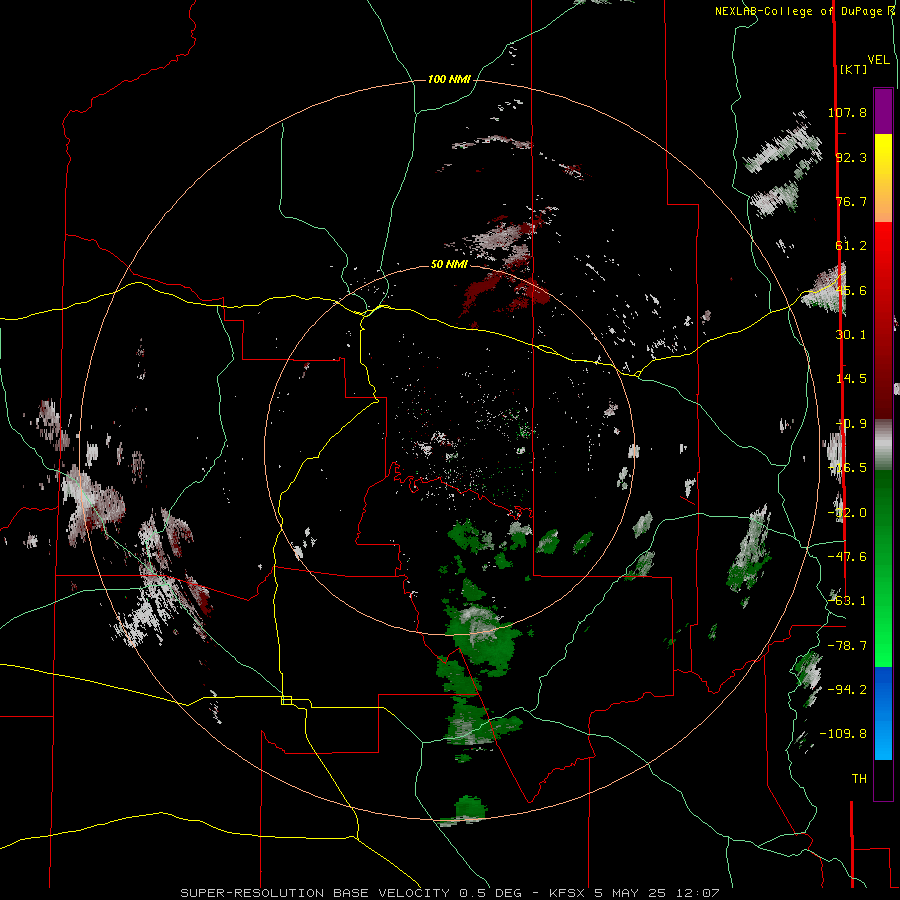Select the -109.8 scale value
Screen dimensions: 900x900
pyautogui.click(x=843, y=734)
